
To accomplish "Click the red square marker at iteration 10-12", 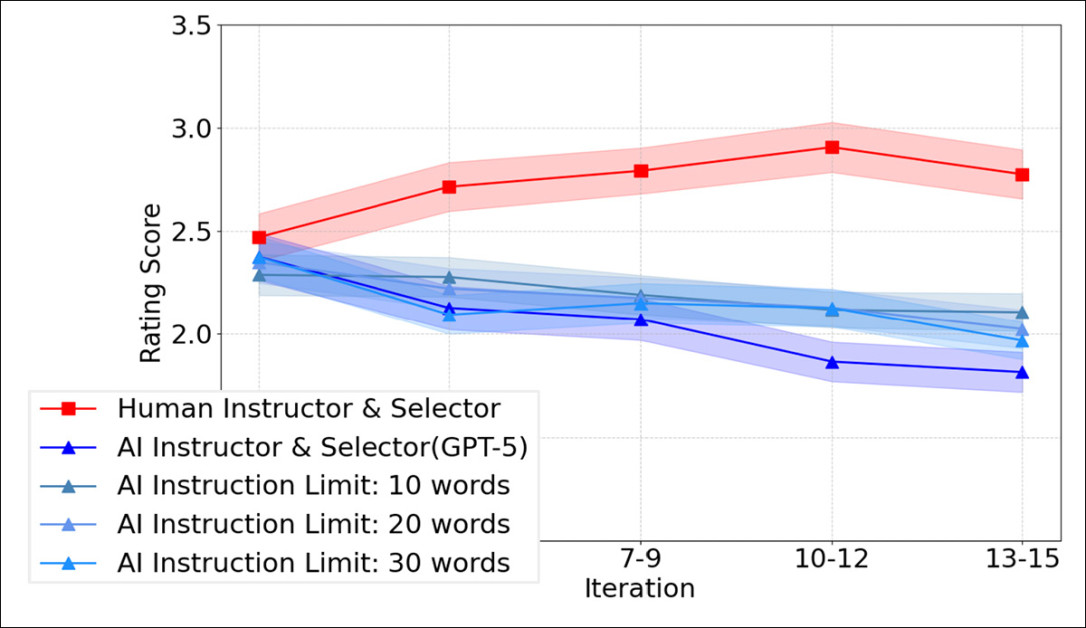I will [x=832, y=147].
